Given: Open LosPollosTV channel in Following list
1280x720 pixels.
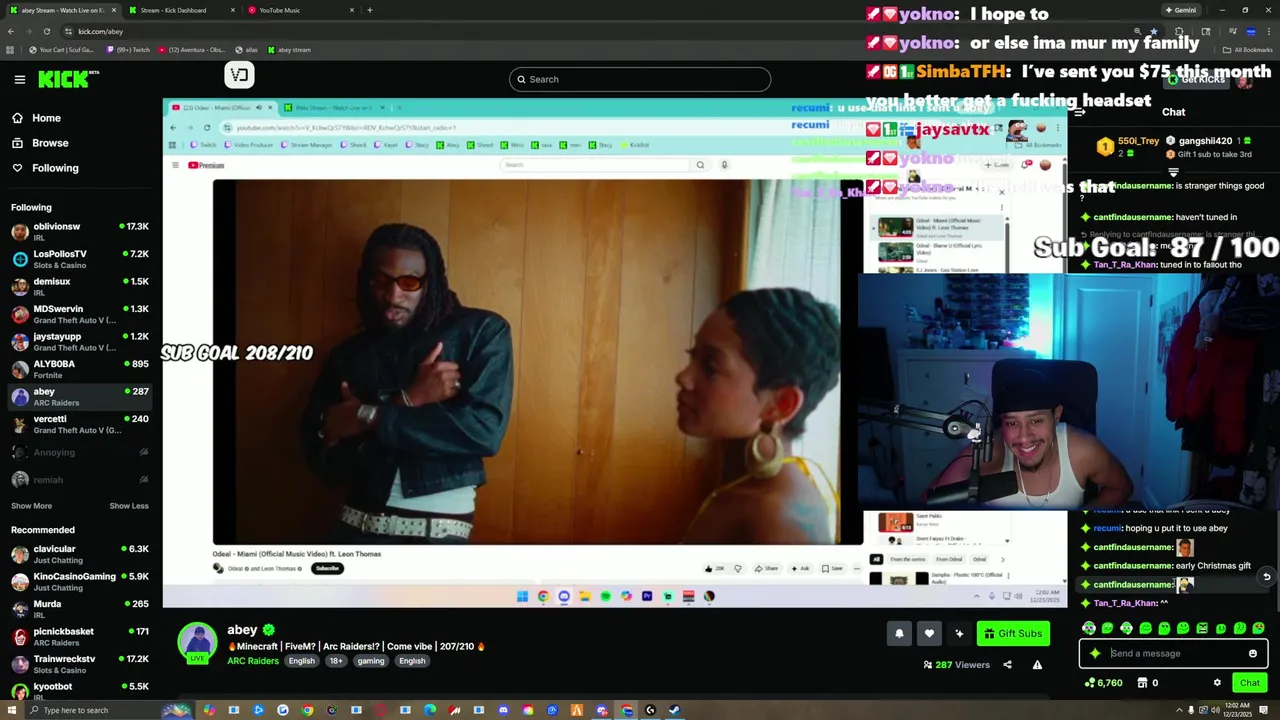Looking at the screenshot, I should point(80,259).
